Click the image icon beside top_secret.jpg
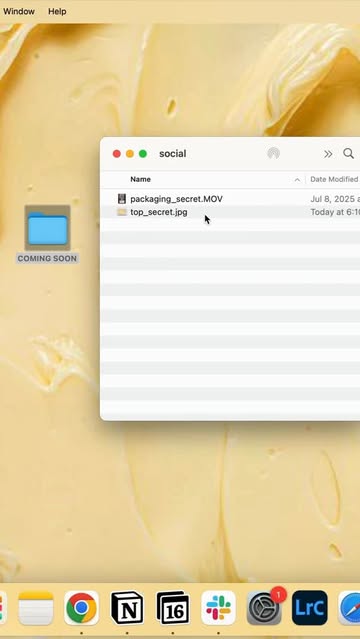This screenshot has height=639, width=360. [121, 212]
